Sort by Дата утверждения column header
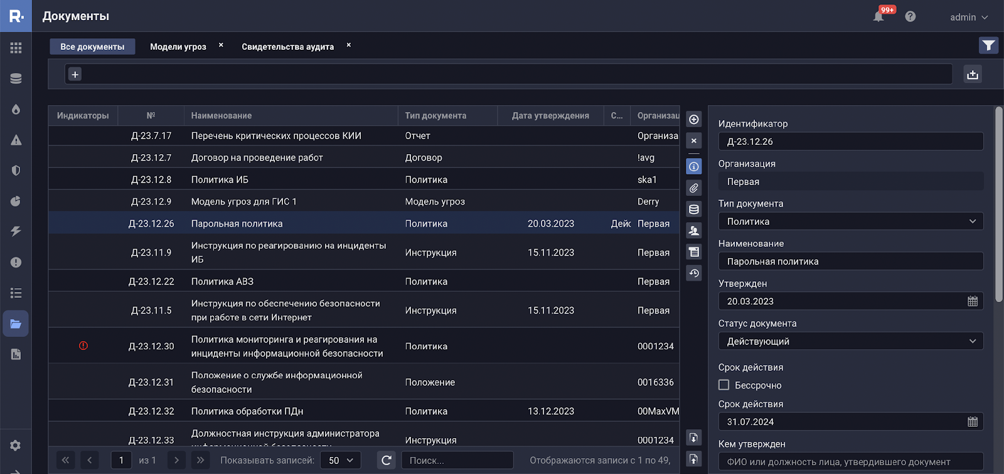 click(550, 116)
